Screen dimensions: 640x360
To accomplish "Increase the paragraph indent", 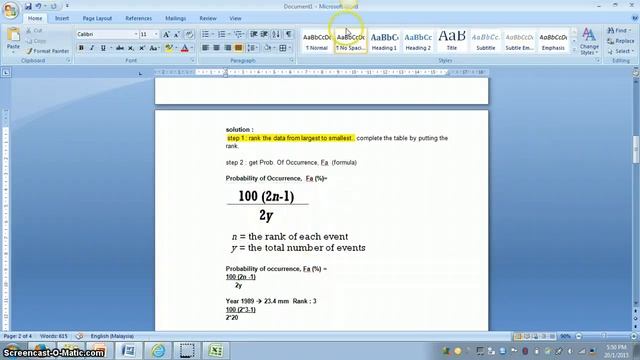I will click(x=264, y=34).
